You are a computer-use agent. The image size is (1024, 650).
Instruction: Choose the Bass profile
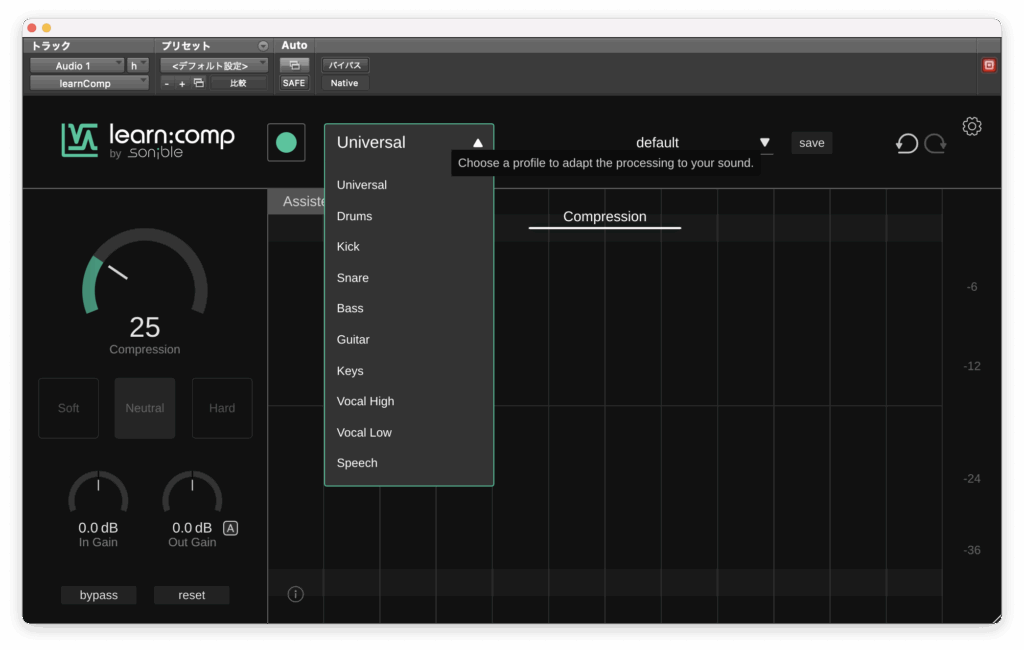(x=409, y=308)
